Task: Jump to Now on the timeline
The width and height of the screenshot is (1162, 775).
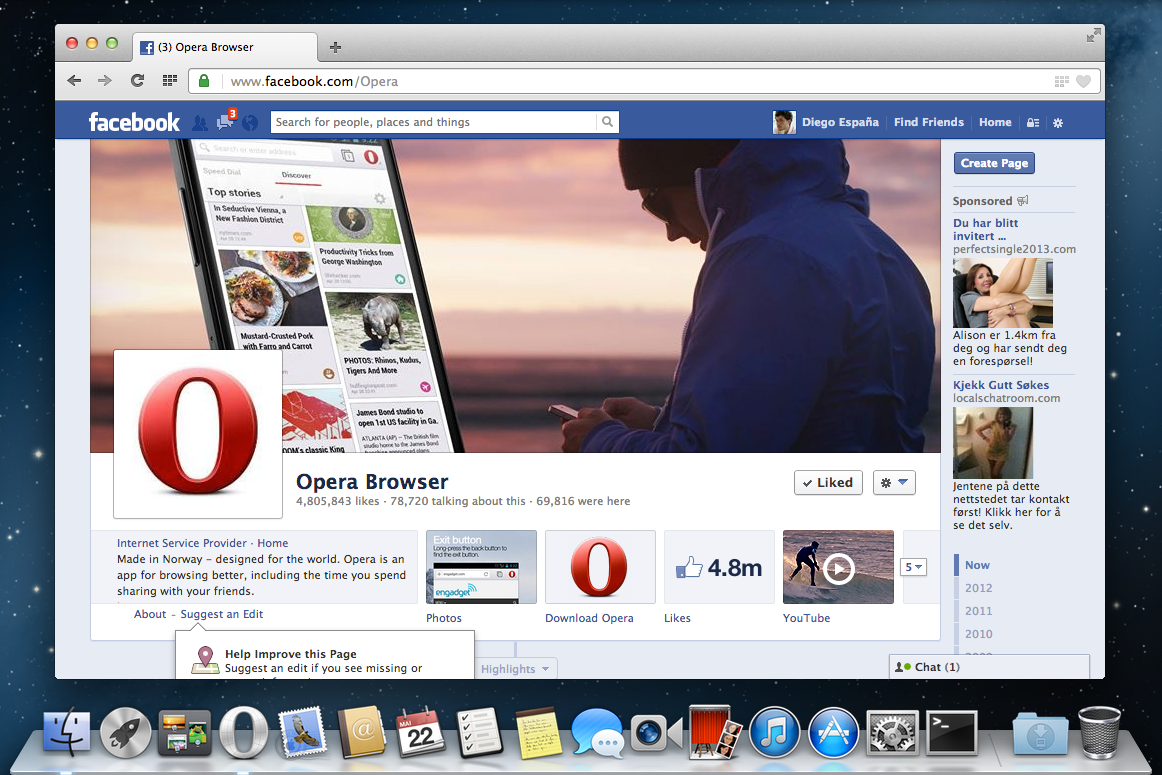Action: 977,565
